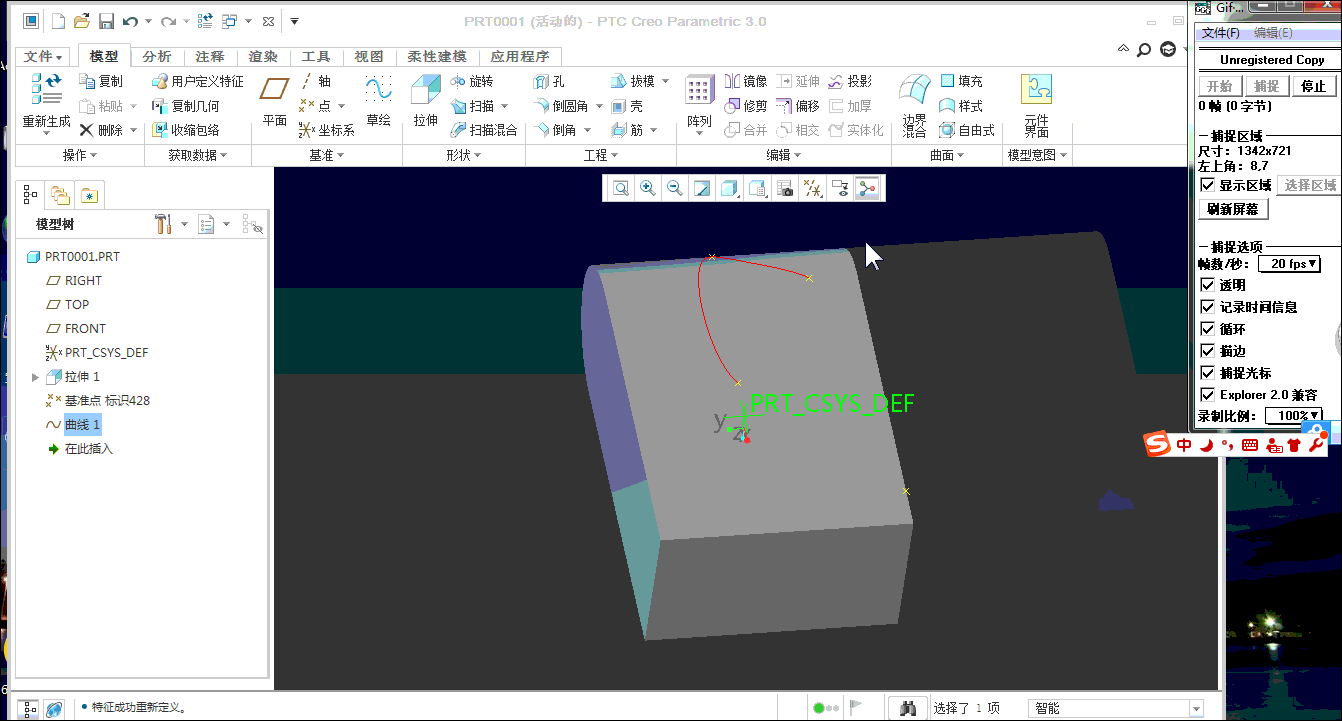Click the 自由式 (Freestyle) tool

[x=967, y=130]
